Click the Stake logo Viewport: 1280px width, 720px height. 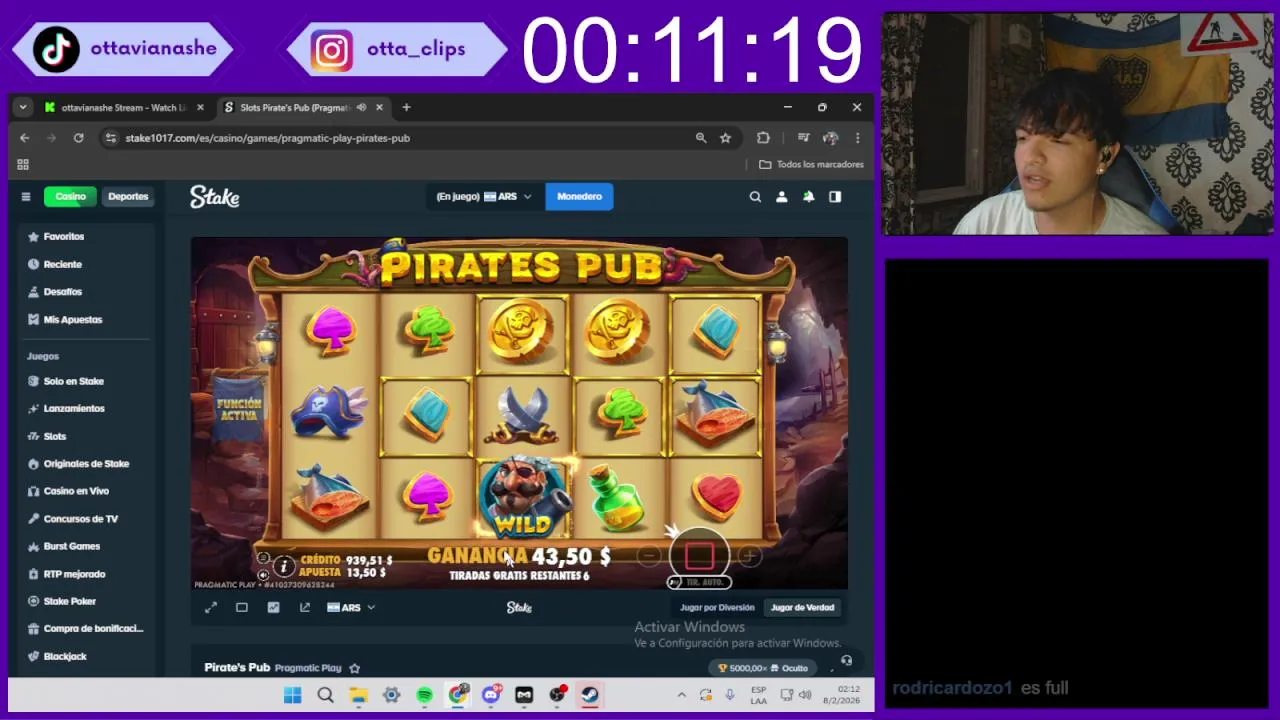point(214,197)
